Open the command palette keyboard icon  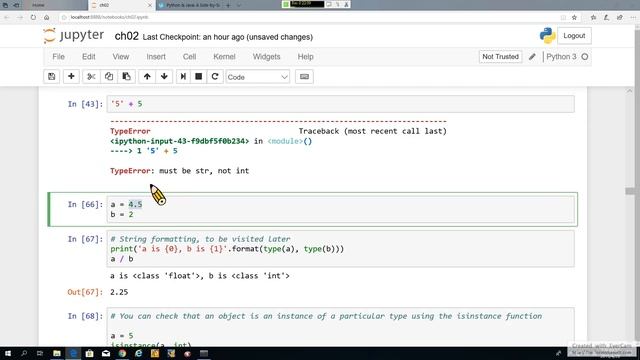point(304,77)
